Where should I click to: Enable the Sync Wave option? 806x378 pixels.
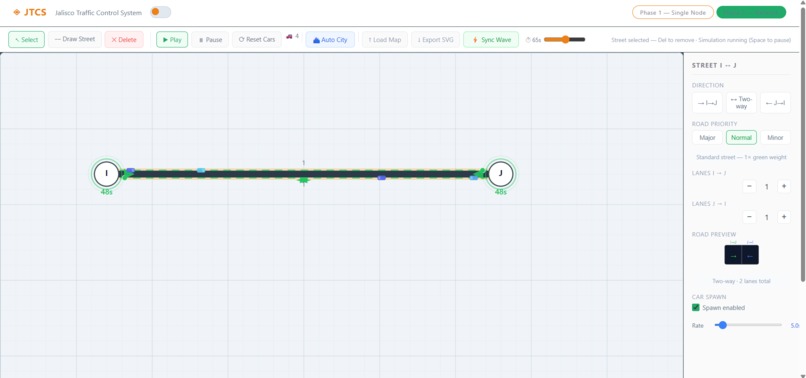tap(491, 40)
